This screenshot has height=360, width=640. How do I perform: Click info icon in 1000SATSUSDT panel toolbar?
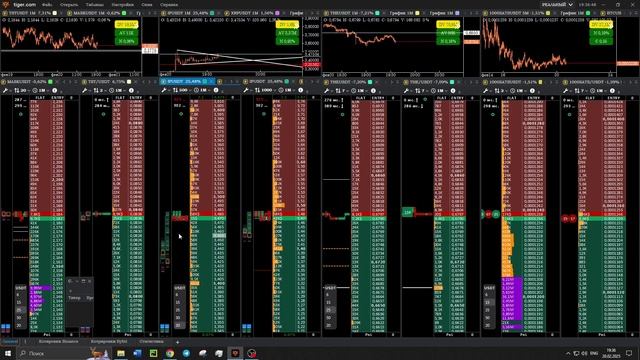coord(532,91)
